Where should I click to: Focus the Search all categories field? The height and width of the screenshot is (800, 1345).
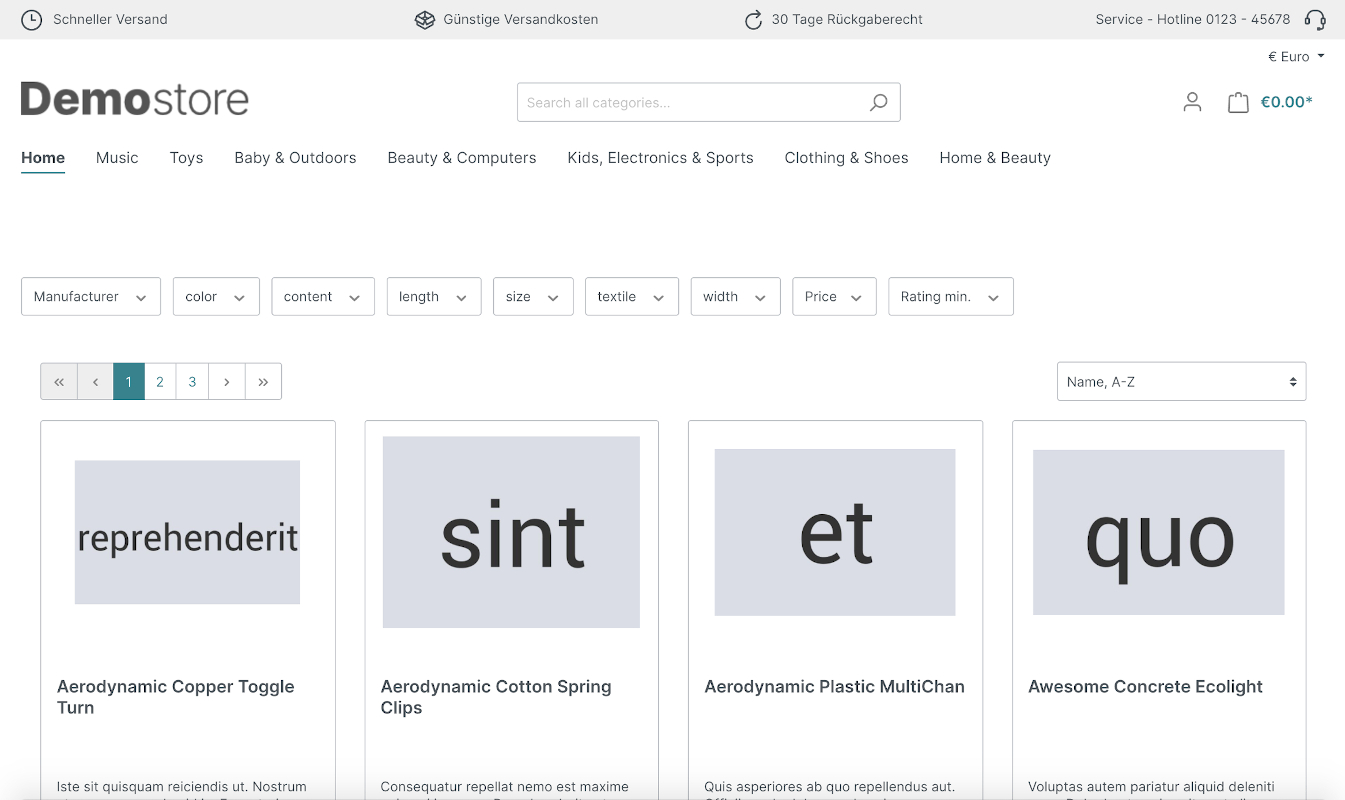click(x=690, y=102)
